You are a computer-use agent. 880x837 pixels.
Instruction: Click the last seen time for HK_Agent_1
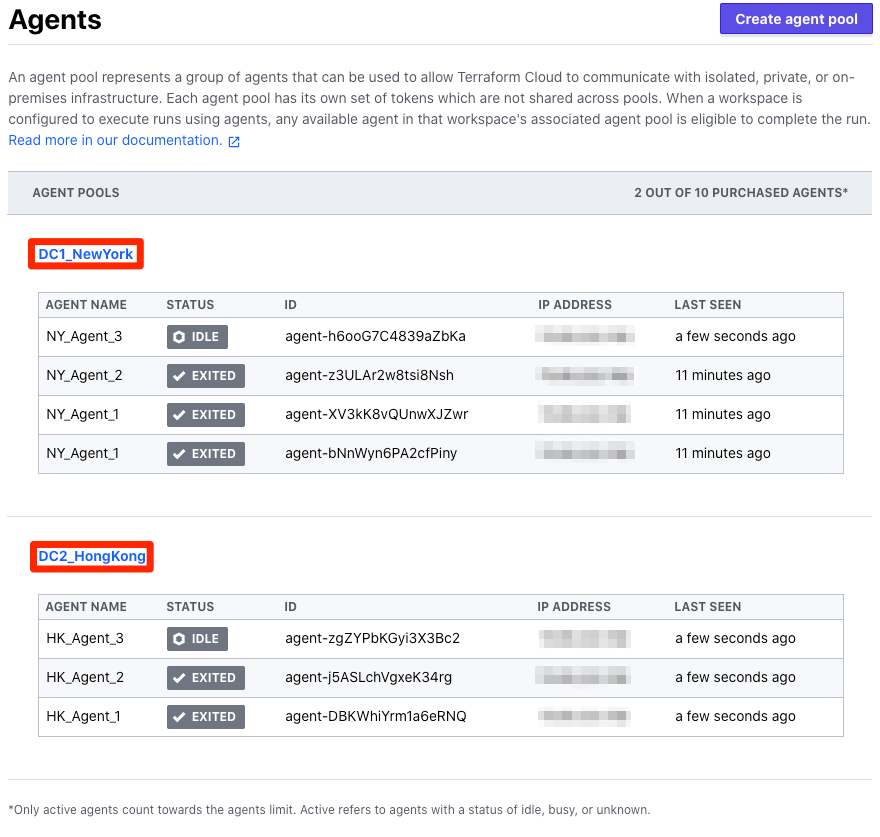pyautogui.click(x=735, y=717)
